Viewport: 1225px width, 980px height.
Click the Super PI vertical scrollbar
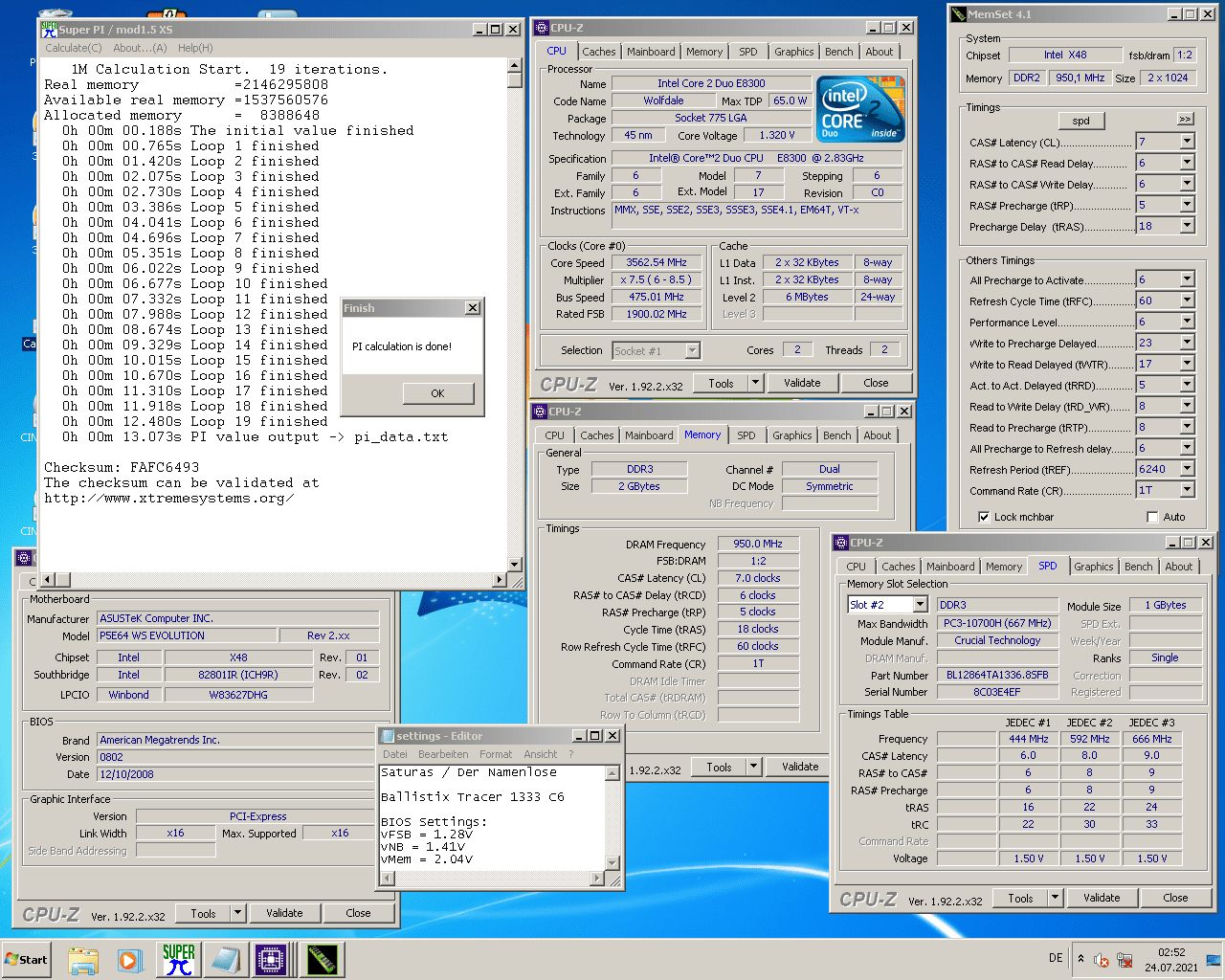point(515,315)
